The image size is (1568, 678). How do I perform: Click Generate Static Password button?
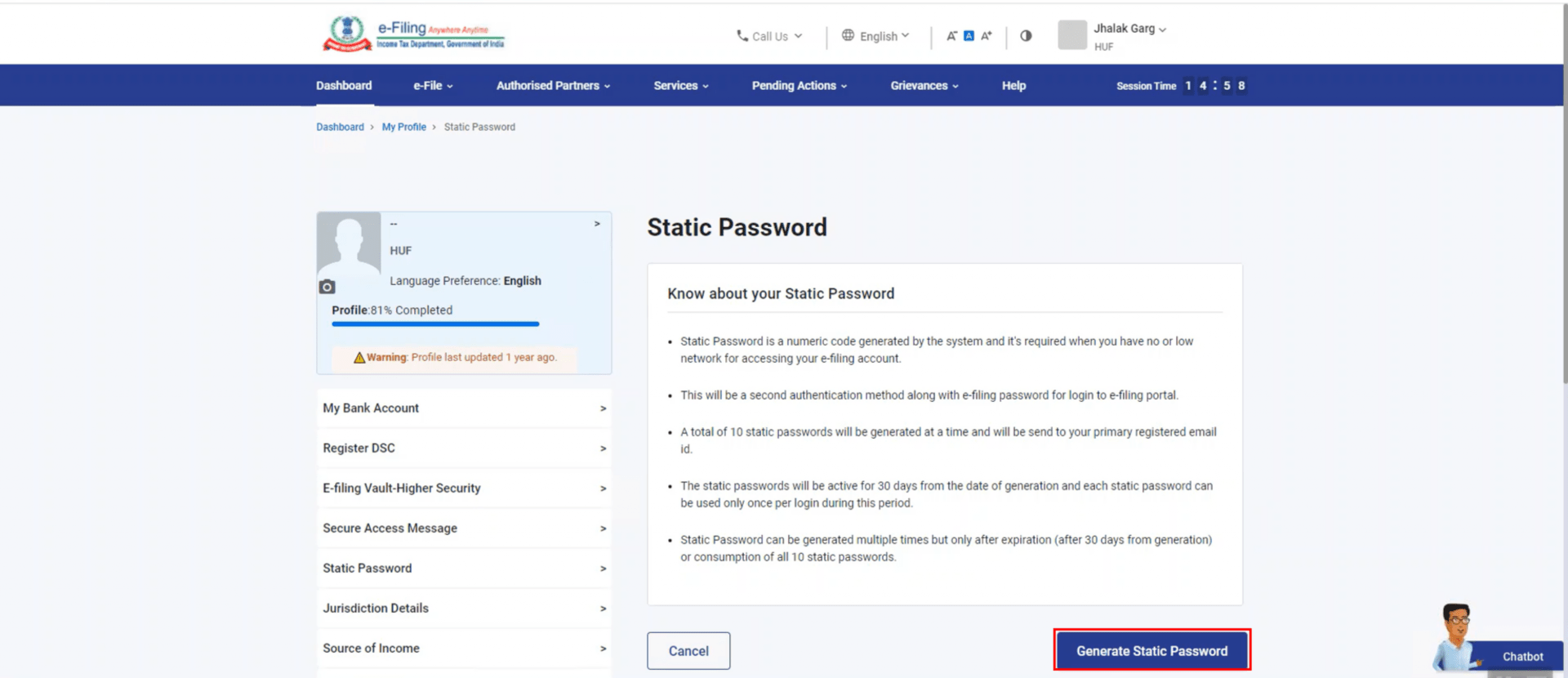click(1151, 651)
